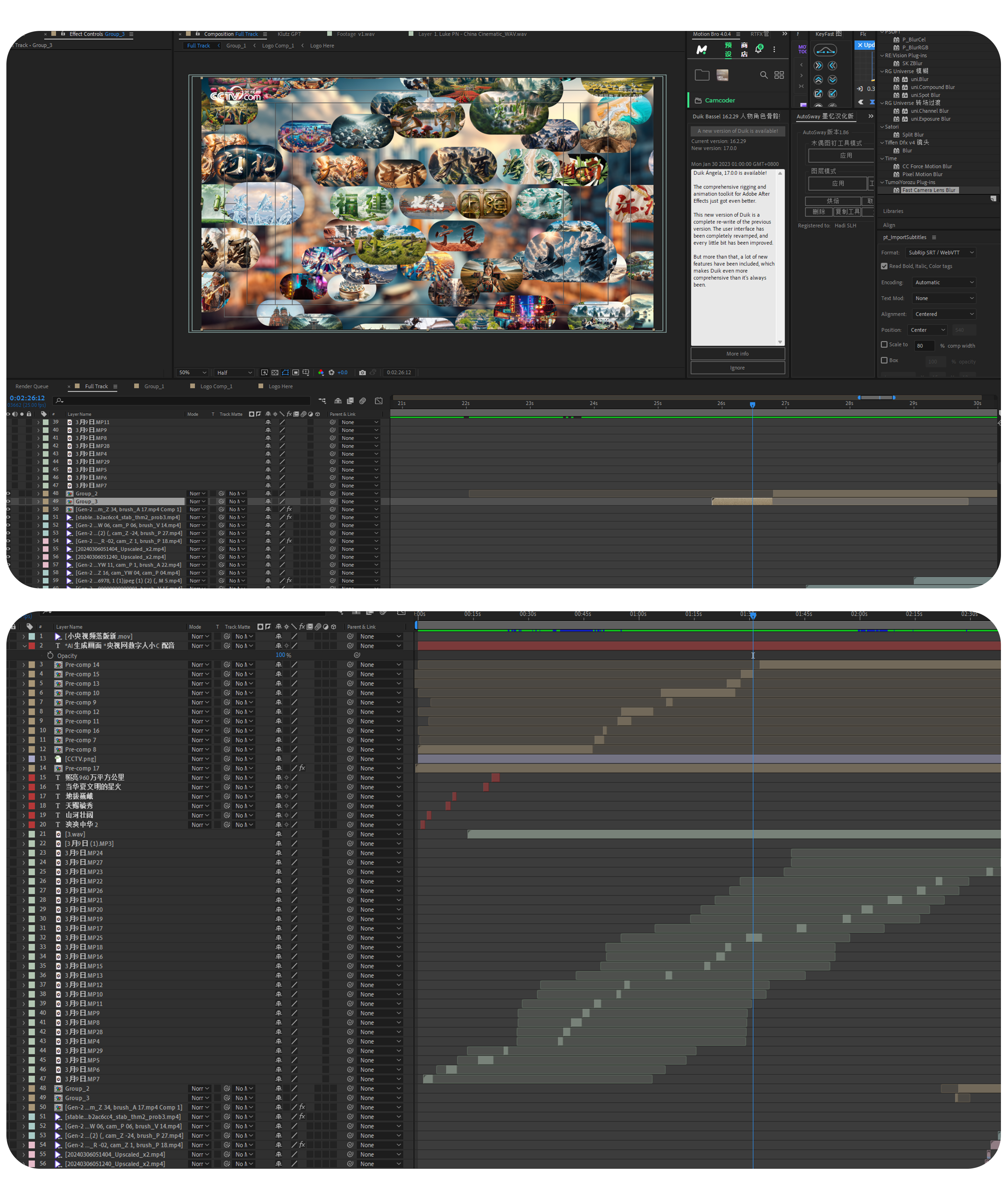Toggle shy switch for Pre-comp 9 layer

click(278, 702)
